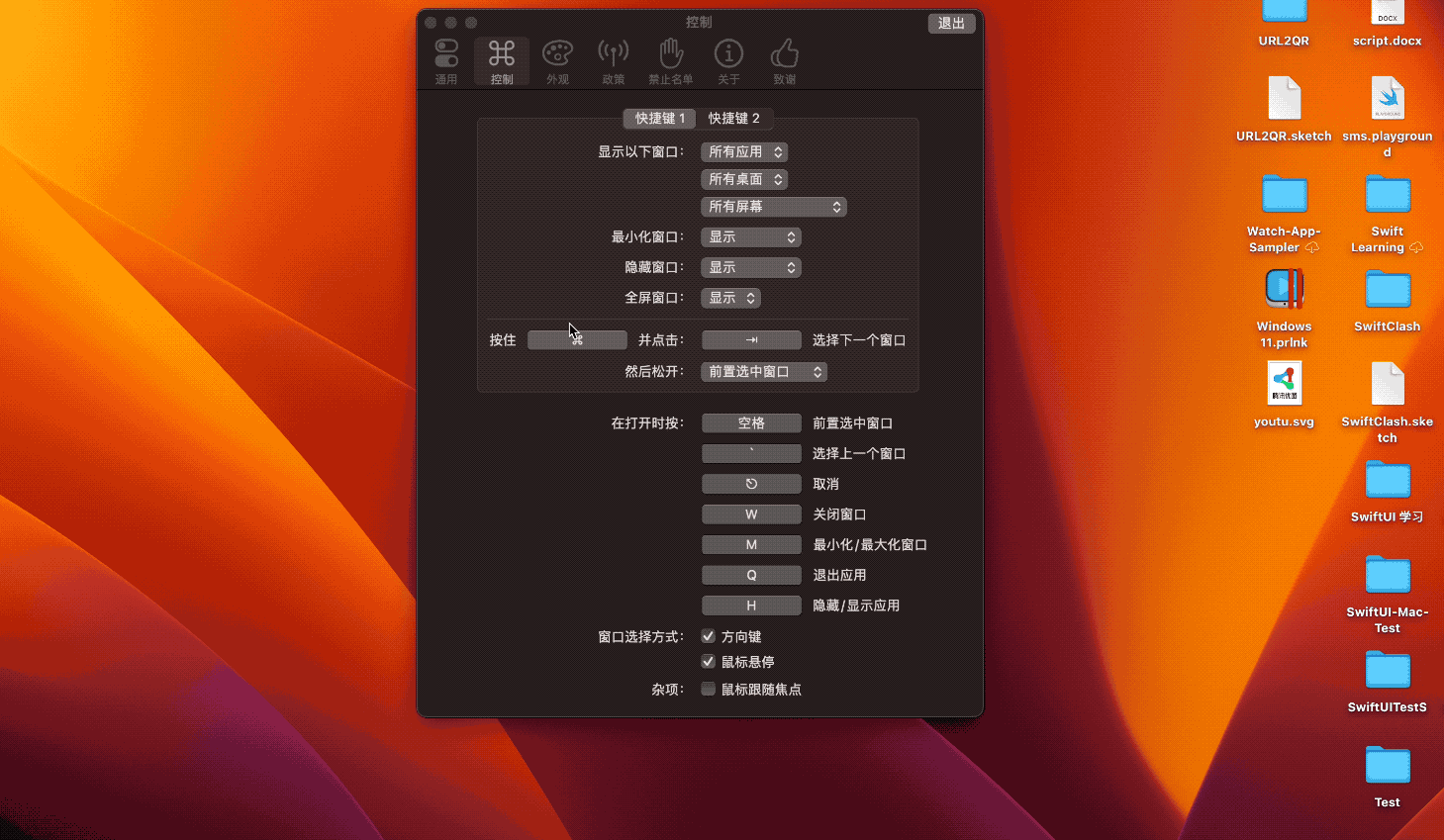Image resolution: width=1444 pixels, height=840 pixels.
Task: Click the 按住 modifier key input field
Action: click(576, 339)
